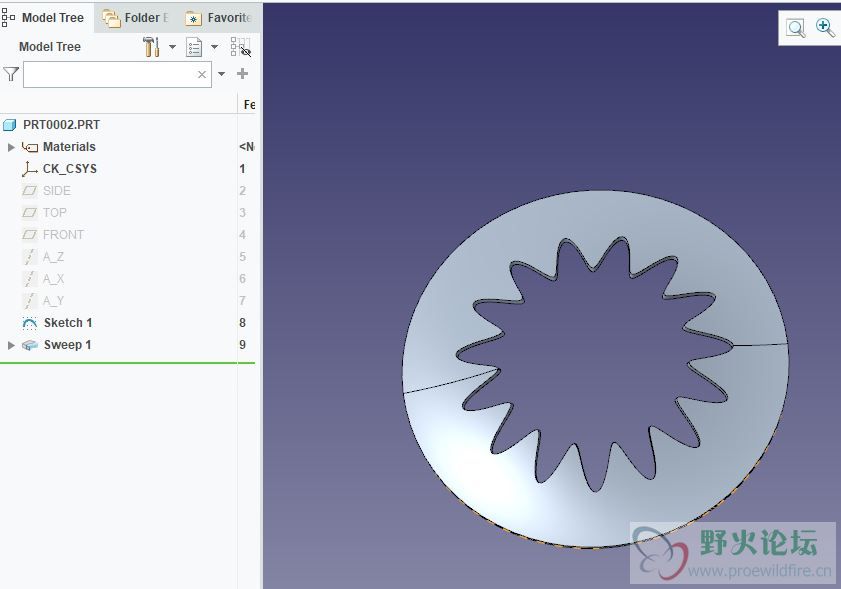The width and height of the screenshot is (841, 589).
Task: Open the Folder Browser tab
Action: [x=136, y=18]
